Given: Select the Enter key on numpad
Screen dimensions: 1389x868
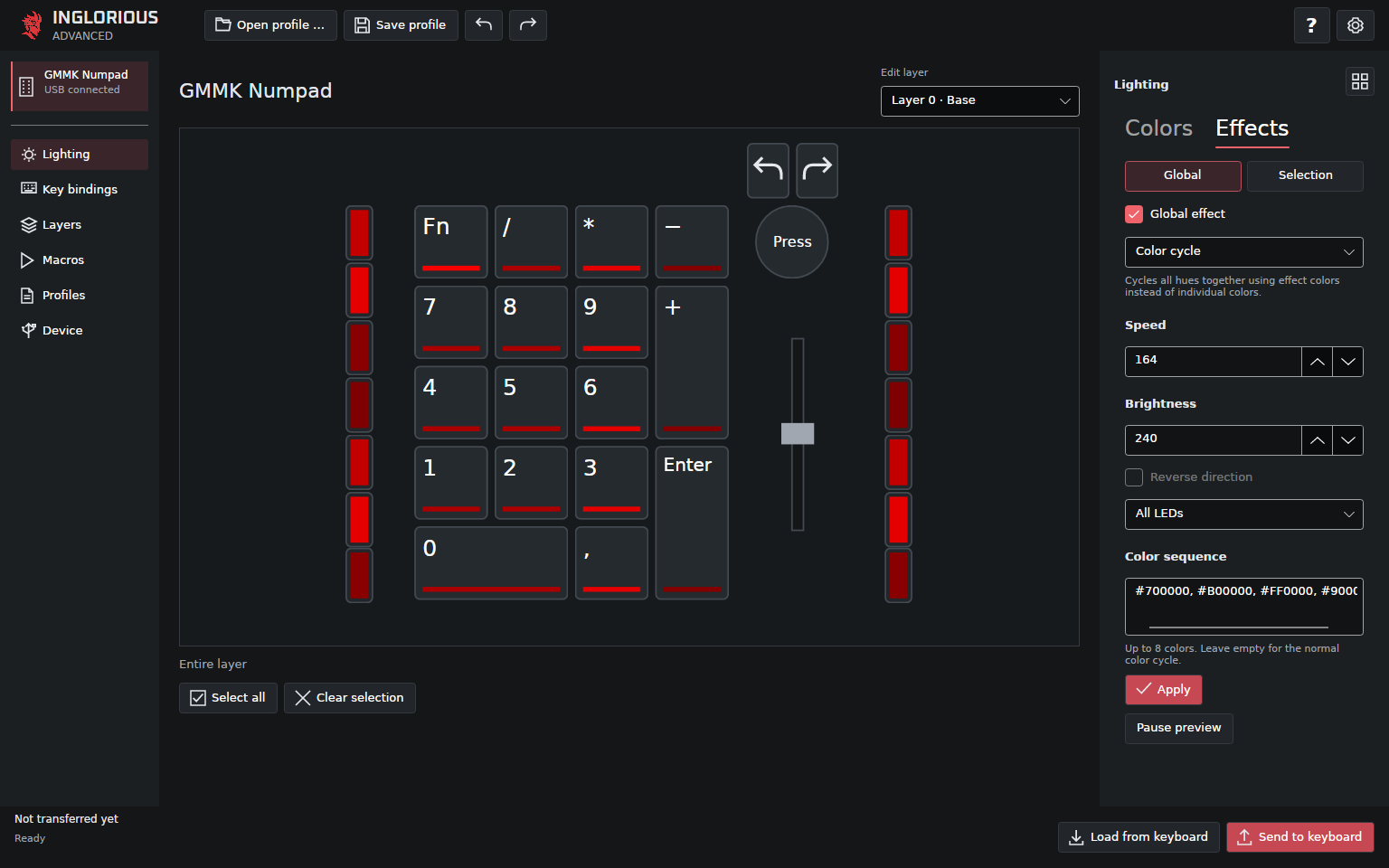Looking at the screenshot, I should (692, 523).
